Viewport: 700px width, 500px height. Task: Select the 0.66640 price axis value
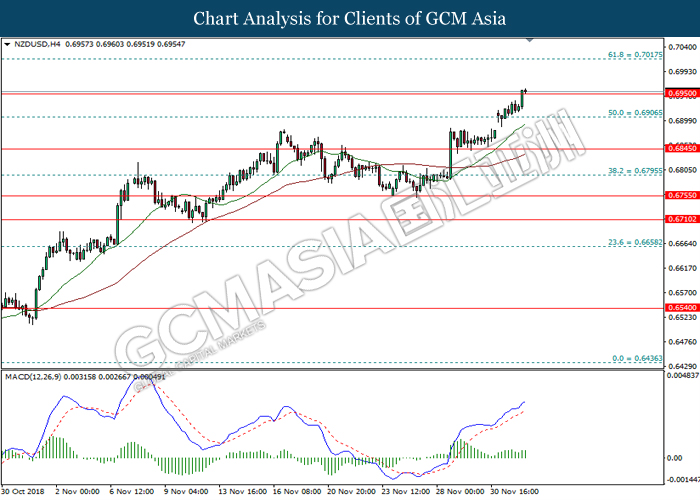click(682, 244)
